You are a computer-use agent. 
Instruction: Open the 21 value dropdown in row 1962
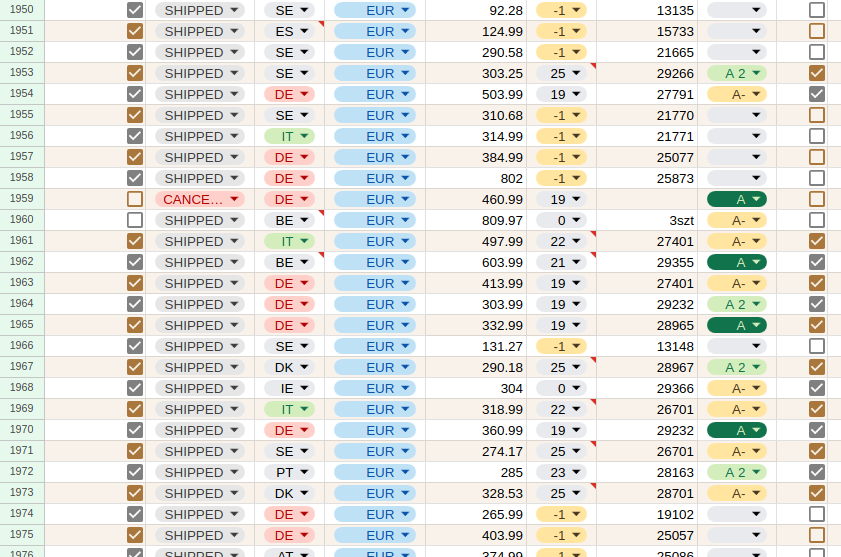coord(561,262)
